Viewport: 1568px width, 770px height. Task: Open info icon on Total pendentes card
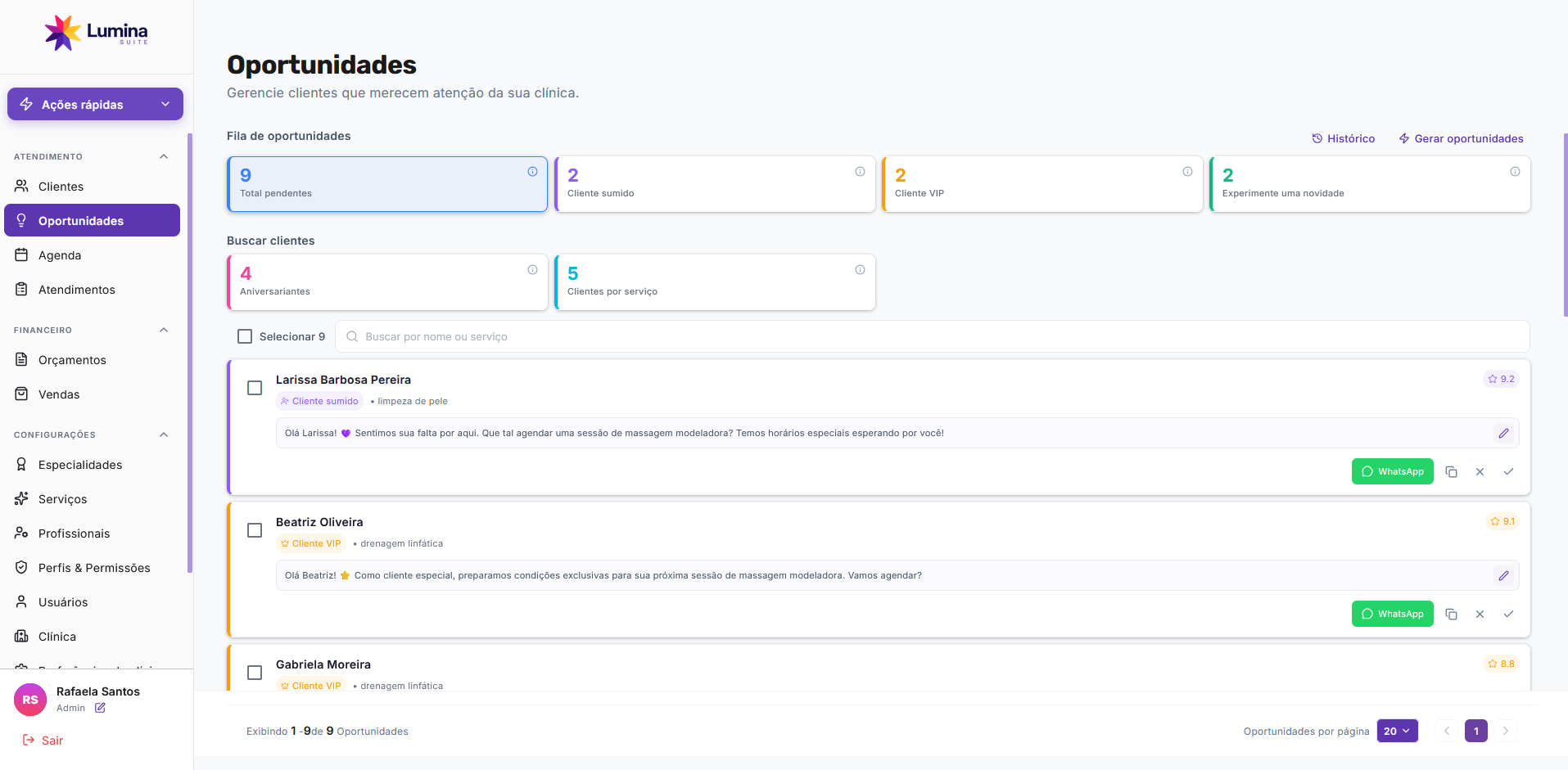(532, 171)
